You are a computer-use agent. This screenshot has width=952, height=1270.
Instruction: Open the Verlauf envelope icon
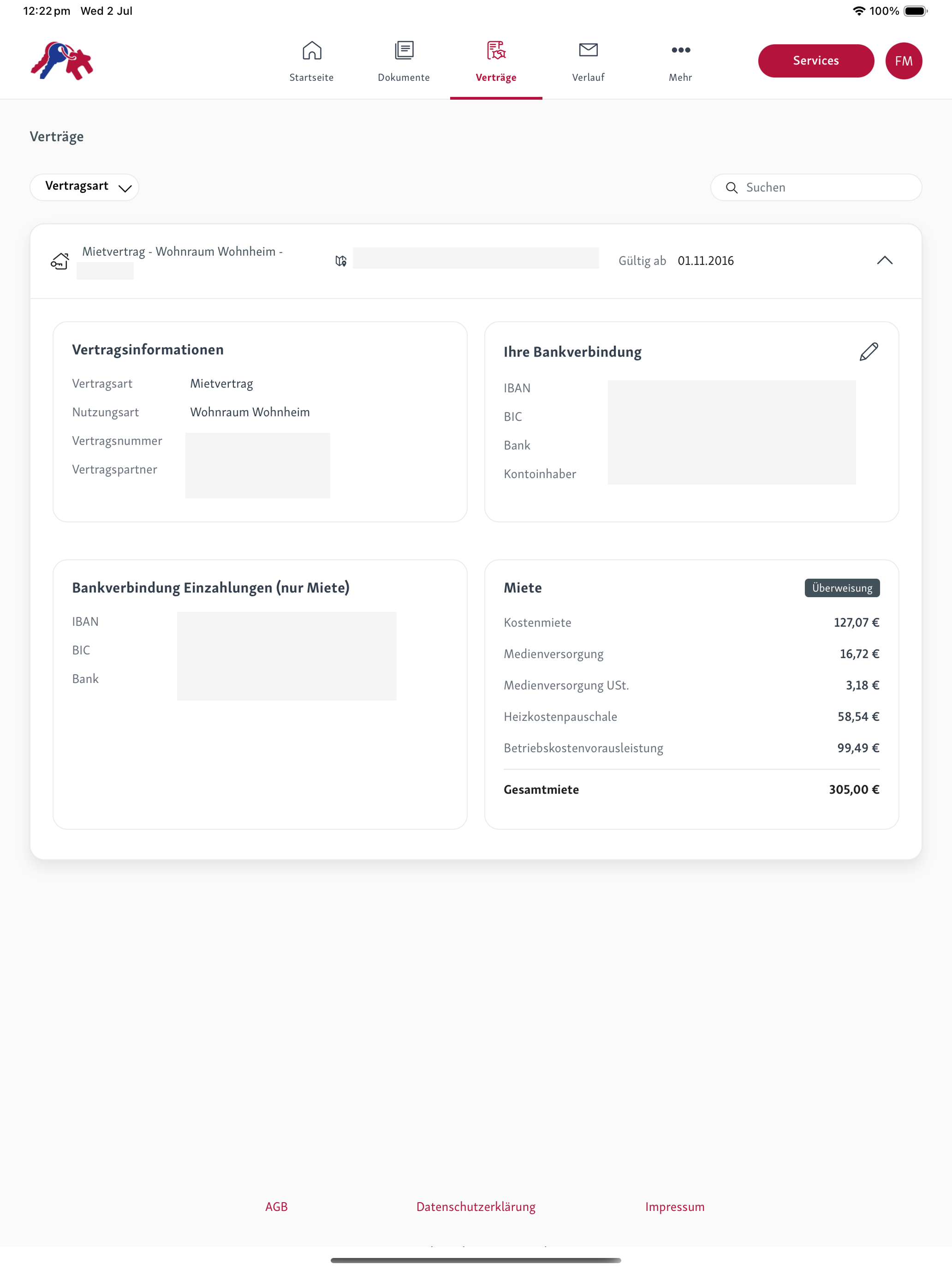pos(588,50)
